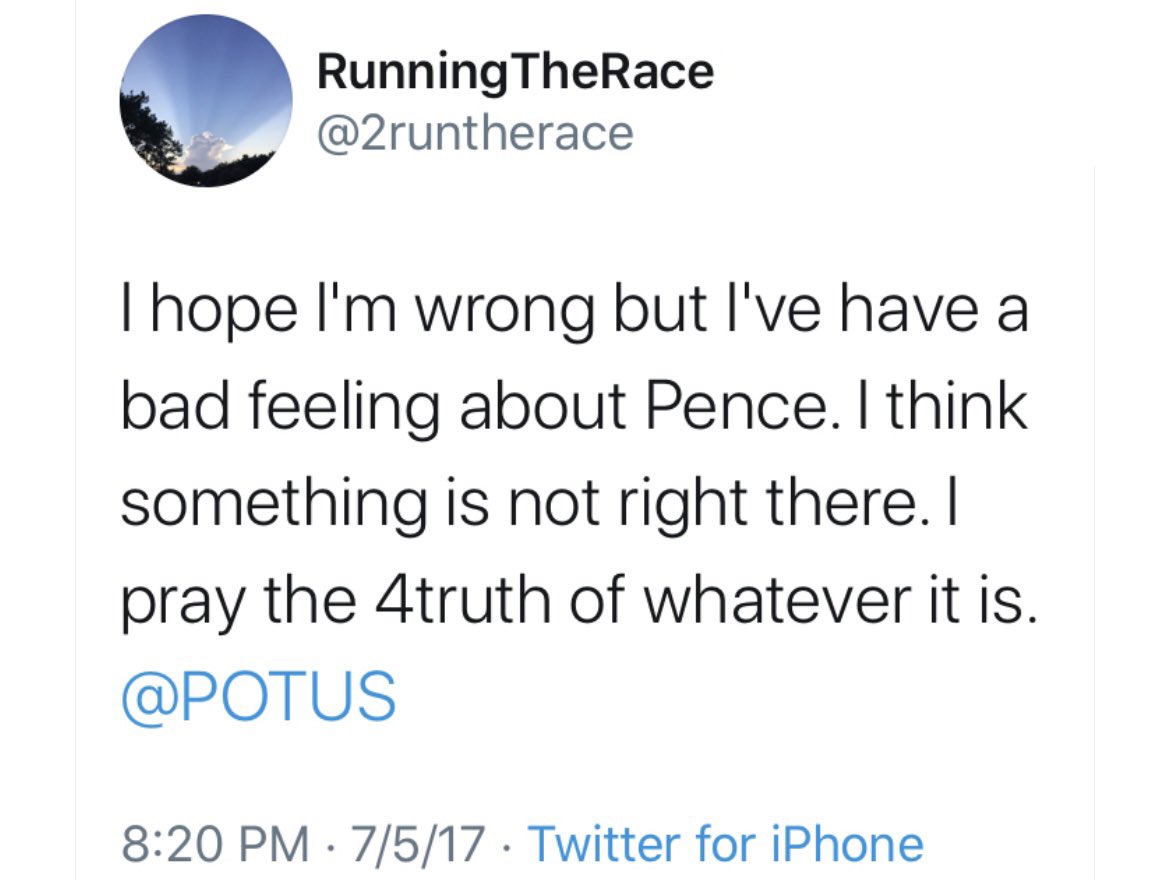1169x880 pixels.
Task: Follow the @POTUS mention link
Action: point(258,696)
